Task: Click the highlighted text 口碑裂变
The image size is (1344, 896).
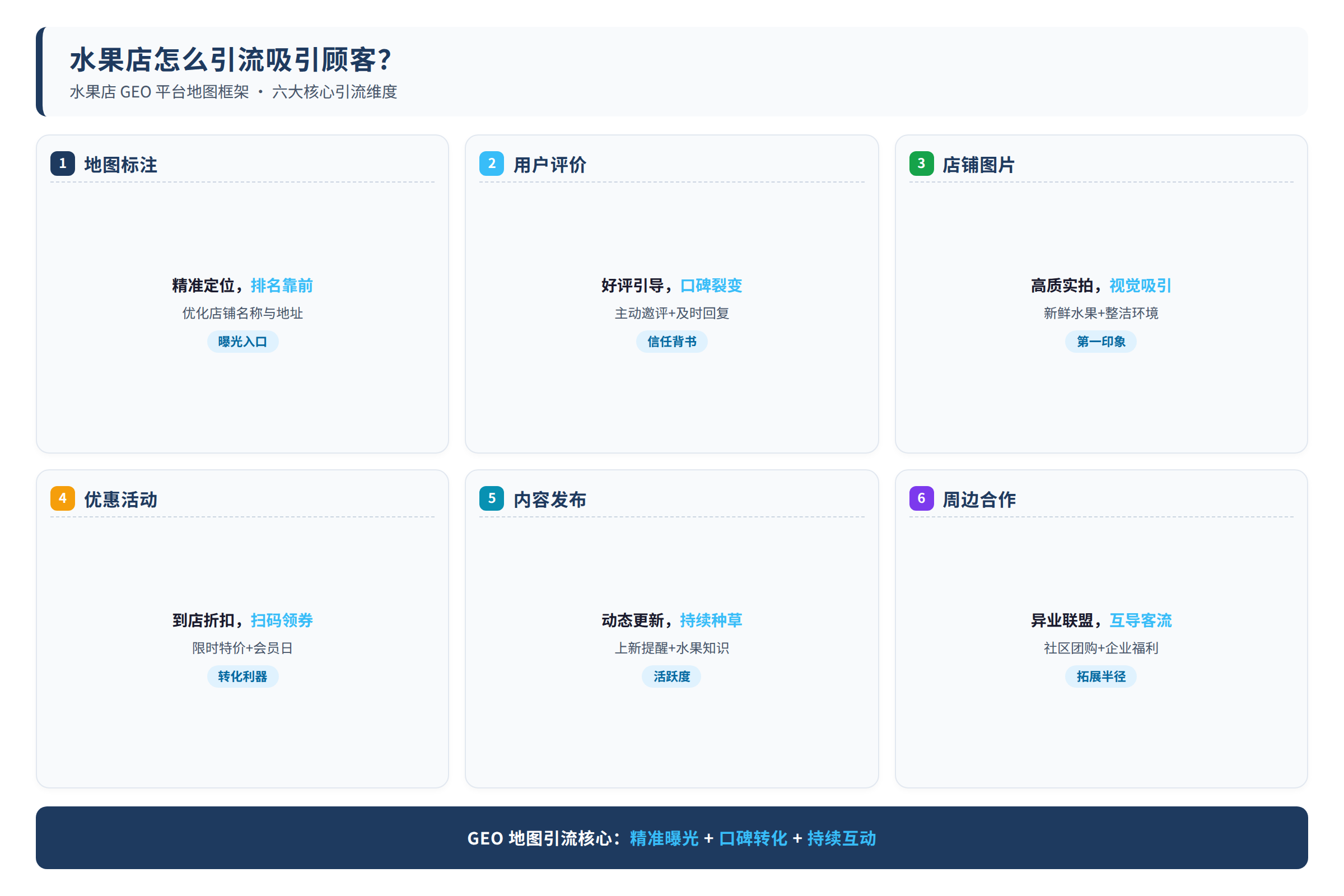Action: tap(711, 285)
